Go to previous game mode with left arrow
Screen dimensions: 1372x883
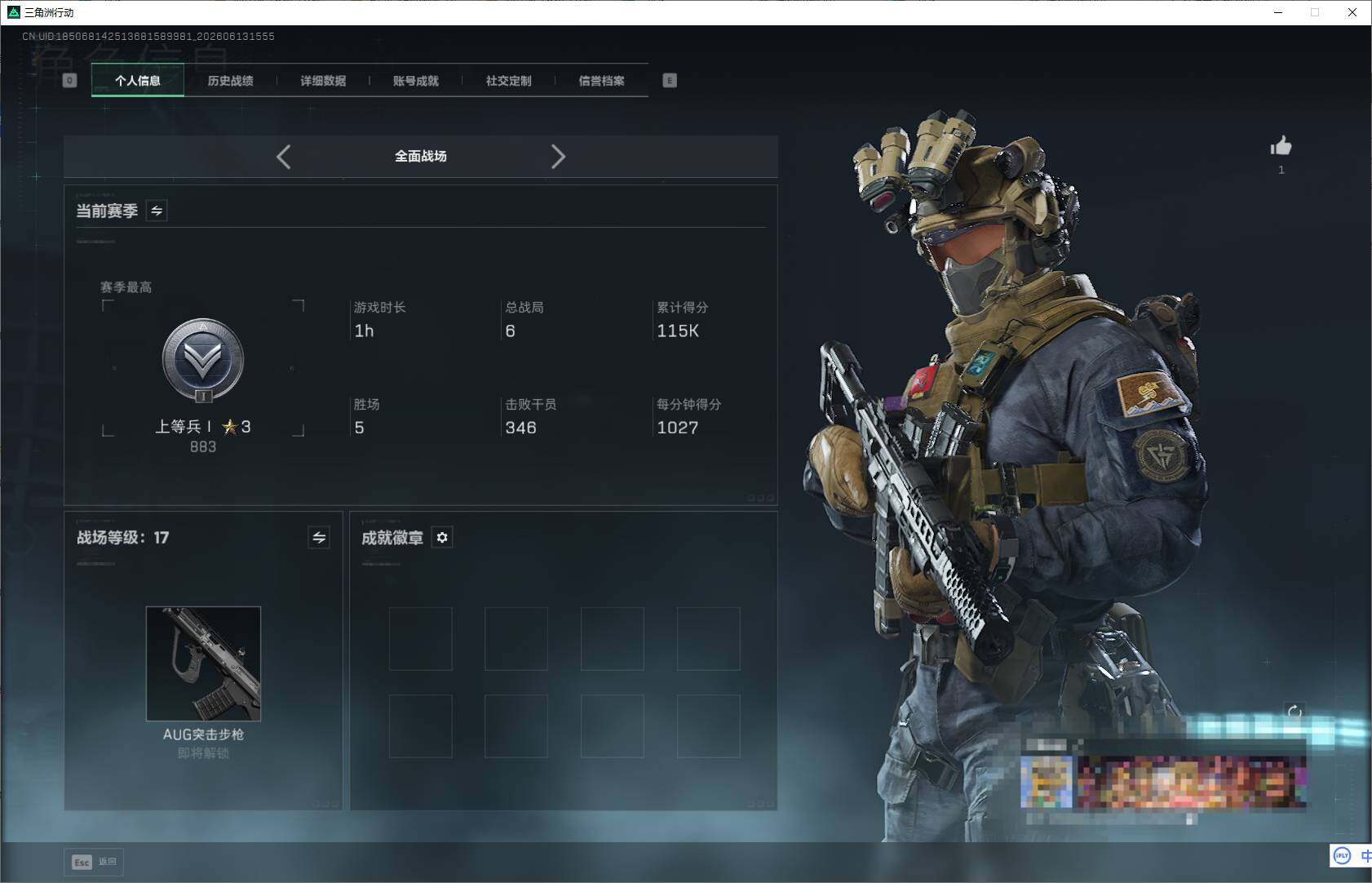(x=284, y=157)
